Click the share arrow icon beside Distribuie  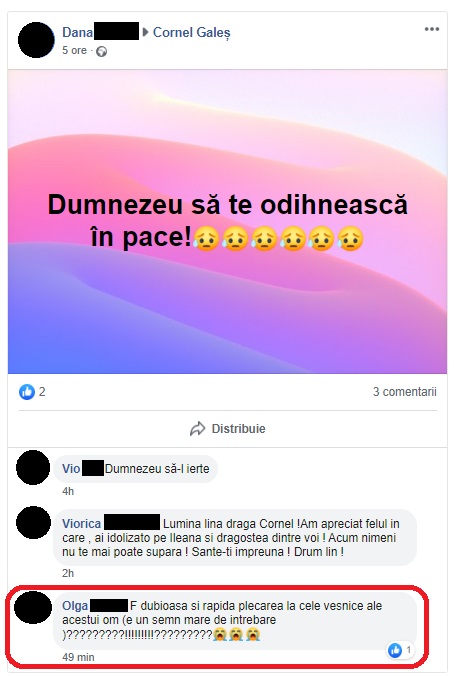click(x=198, y=429)
